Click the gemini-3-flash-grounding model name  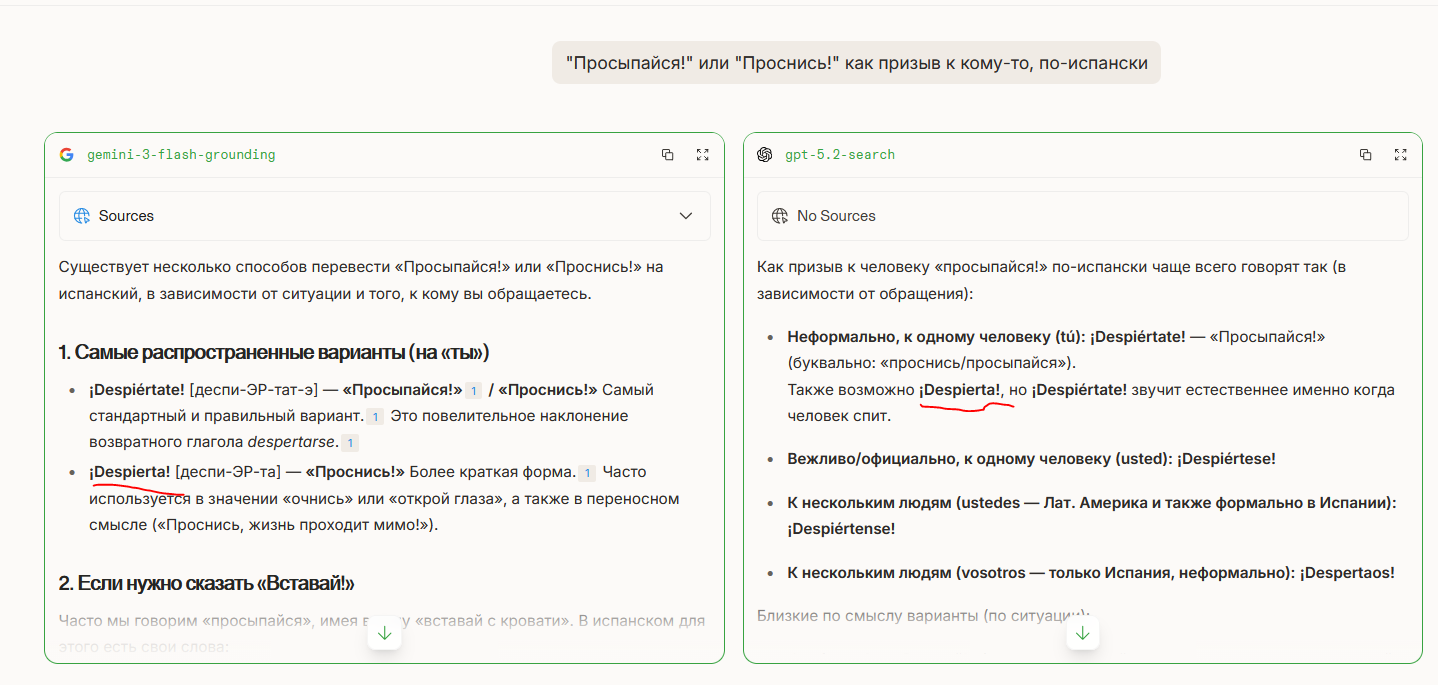[x=181, y=155]
